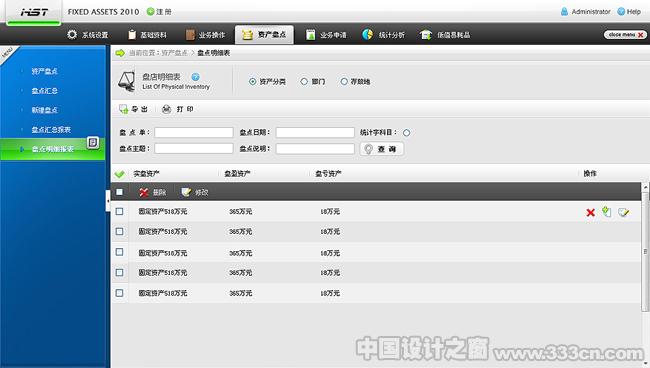Image resolution: width=650 pixels, height=368 pixels.
Task: Click the green 注册 register icon
Action: coord(150,12)
